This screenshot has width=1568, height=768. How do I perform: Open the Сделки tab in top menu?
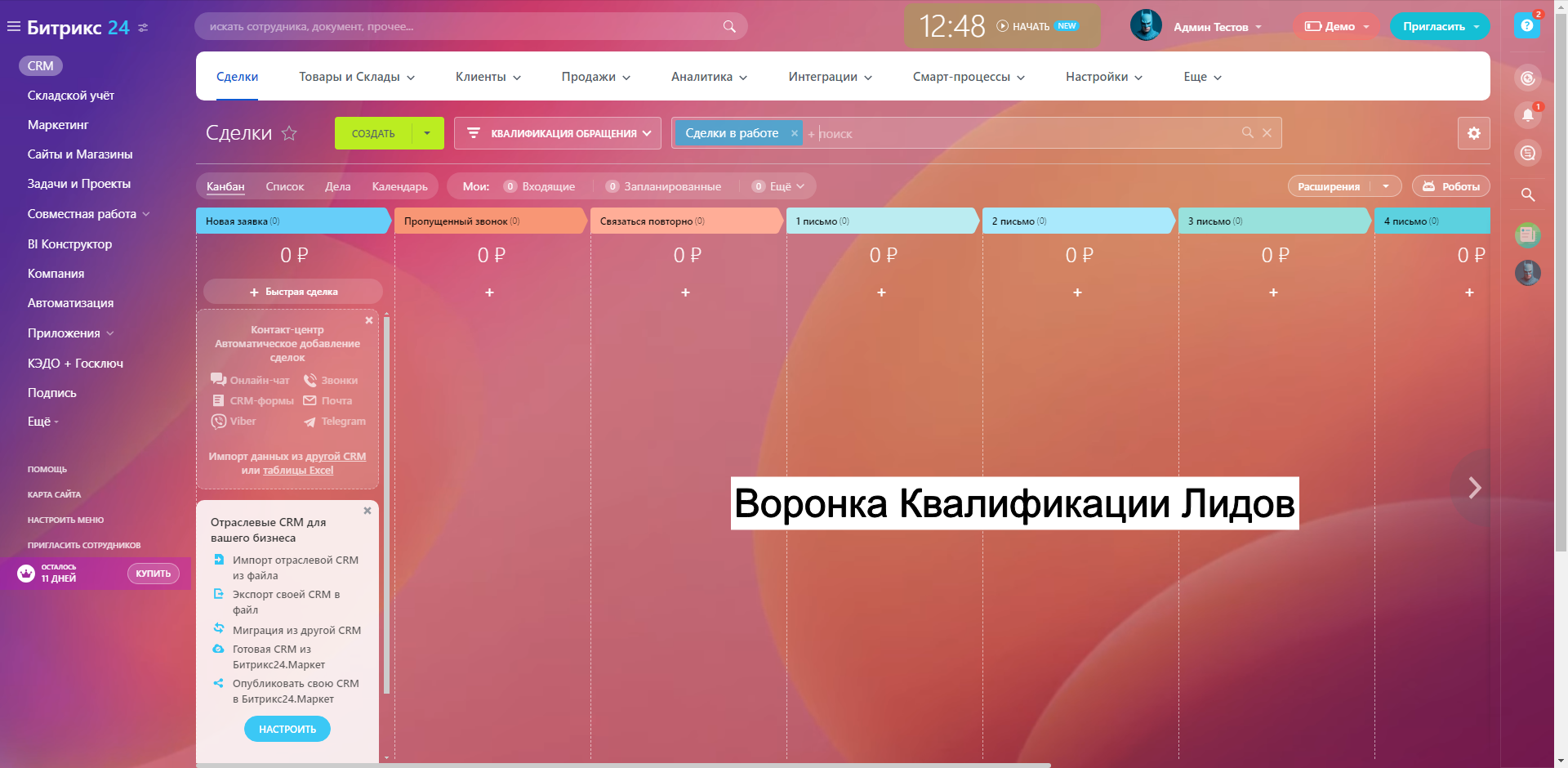pos(238,77)
